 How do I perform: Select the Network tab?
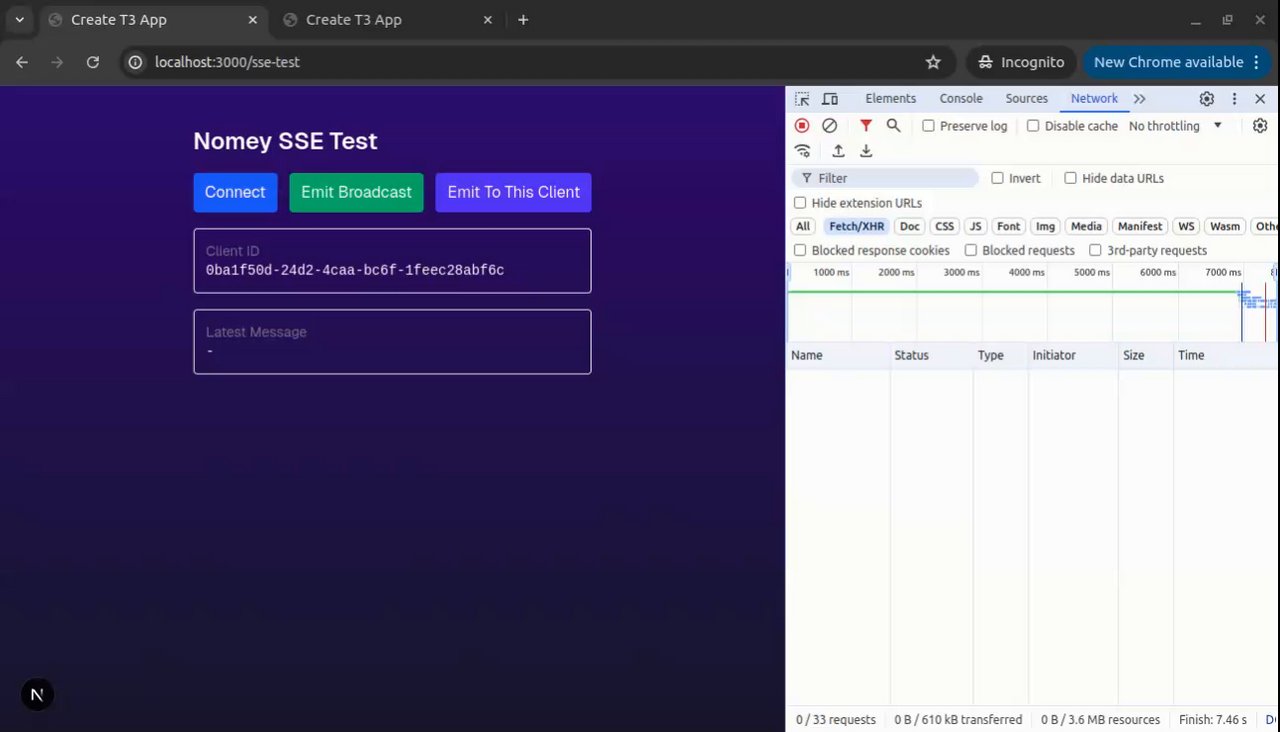[1094, 99]
